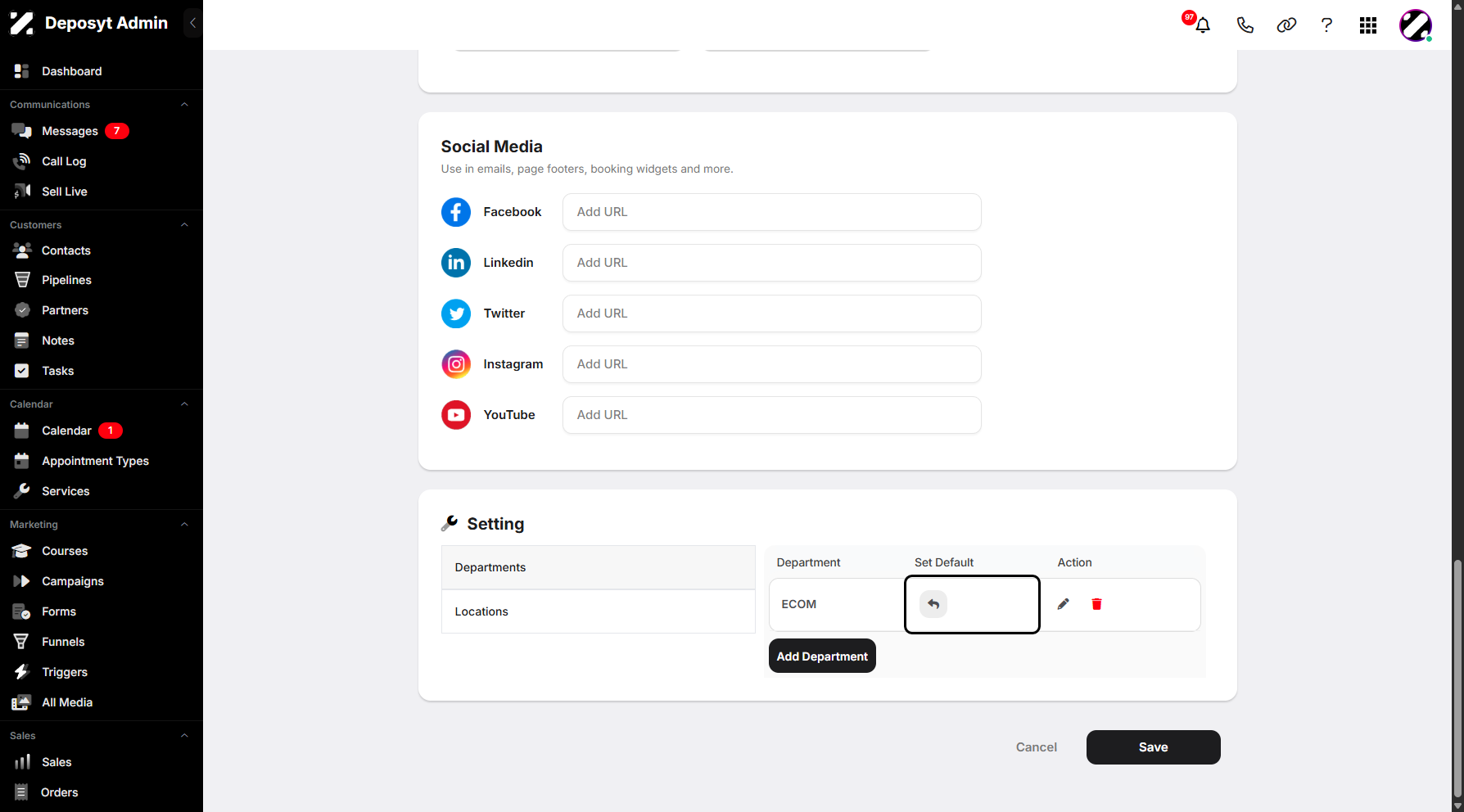Open the apps grid menu
Image resolution: width=1464 pixels, height=812 pixels.
pyautogui.click(x=1368, y=25)
